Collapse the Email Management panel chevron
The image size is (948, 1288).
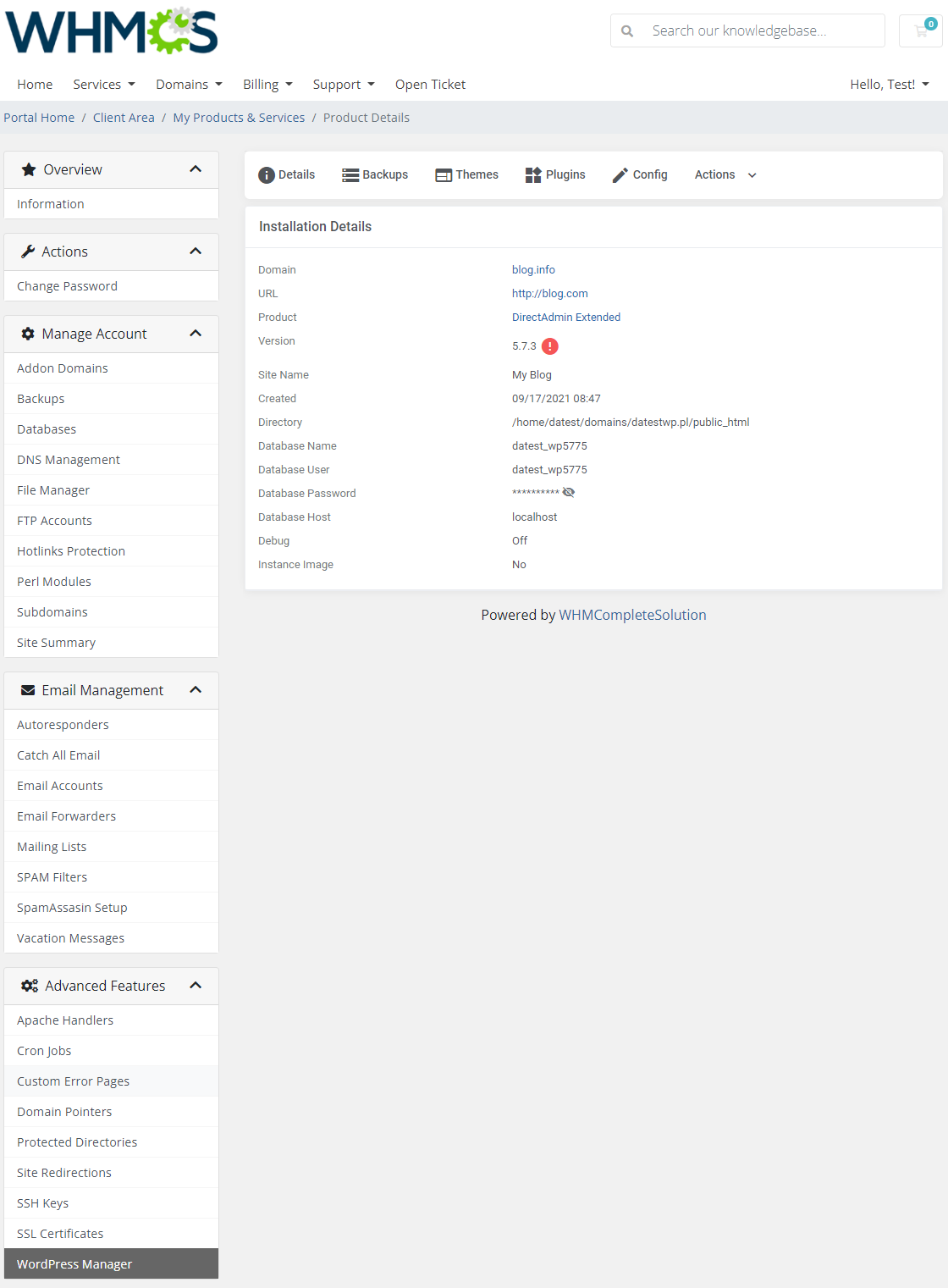click(196, 690)
